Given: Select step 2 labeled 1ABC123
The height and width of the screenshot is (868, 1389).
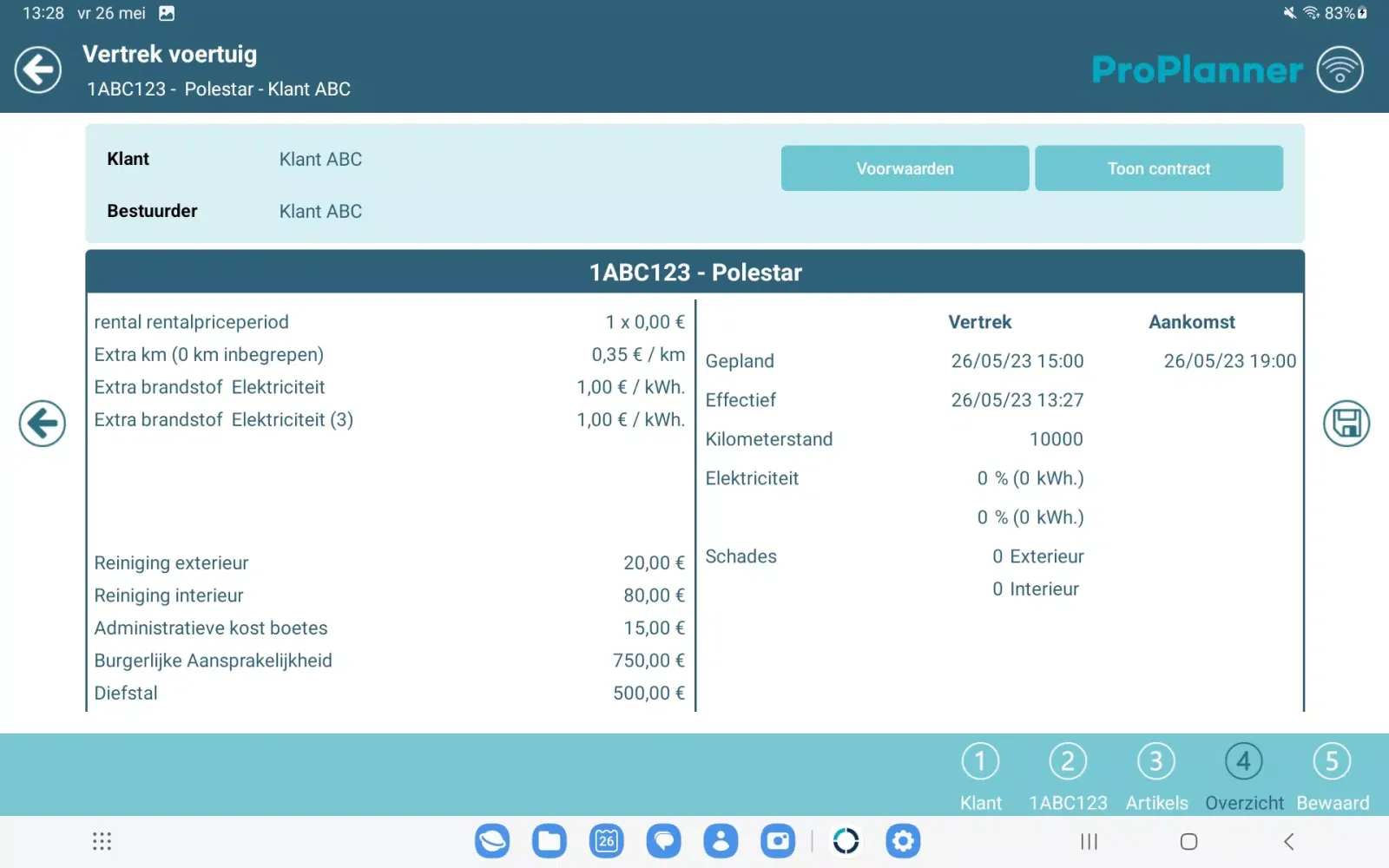Looking at the screenshot, I should coord(1068,774).
